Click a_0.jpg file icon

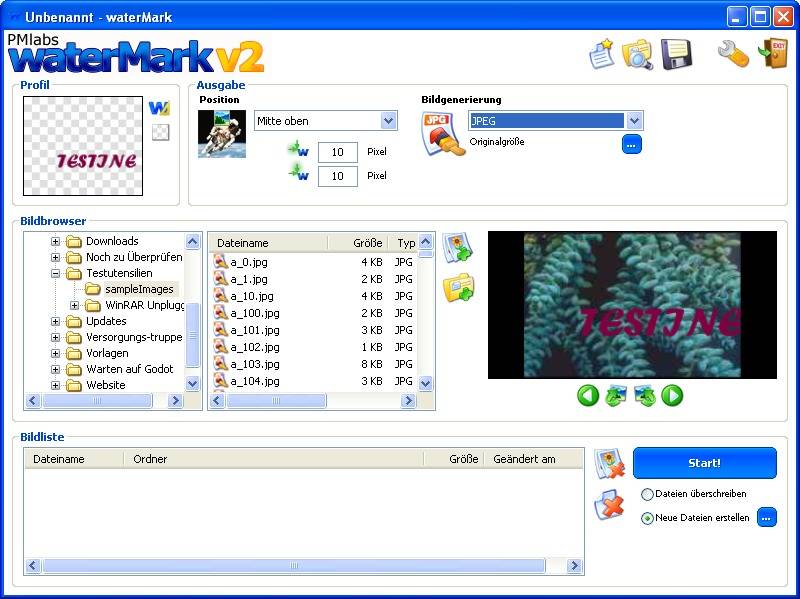[220, 261]
